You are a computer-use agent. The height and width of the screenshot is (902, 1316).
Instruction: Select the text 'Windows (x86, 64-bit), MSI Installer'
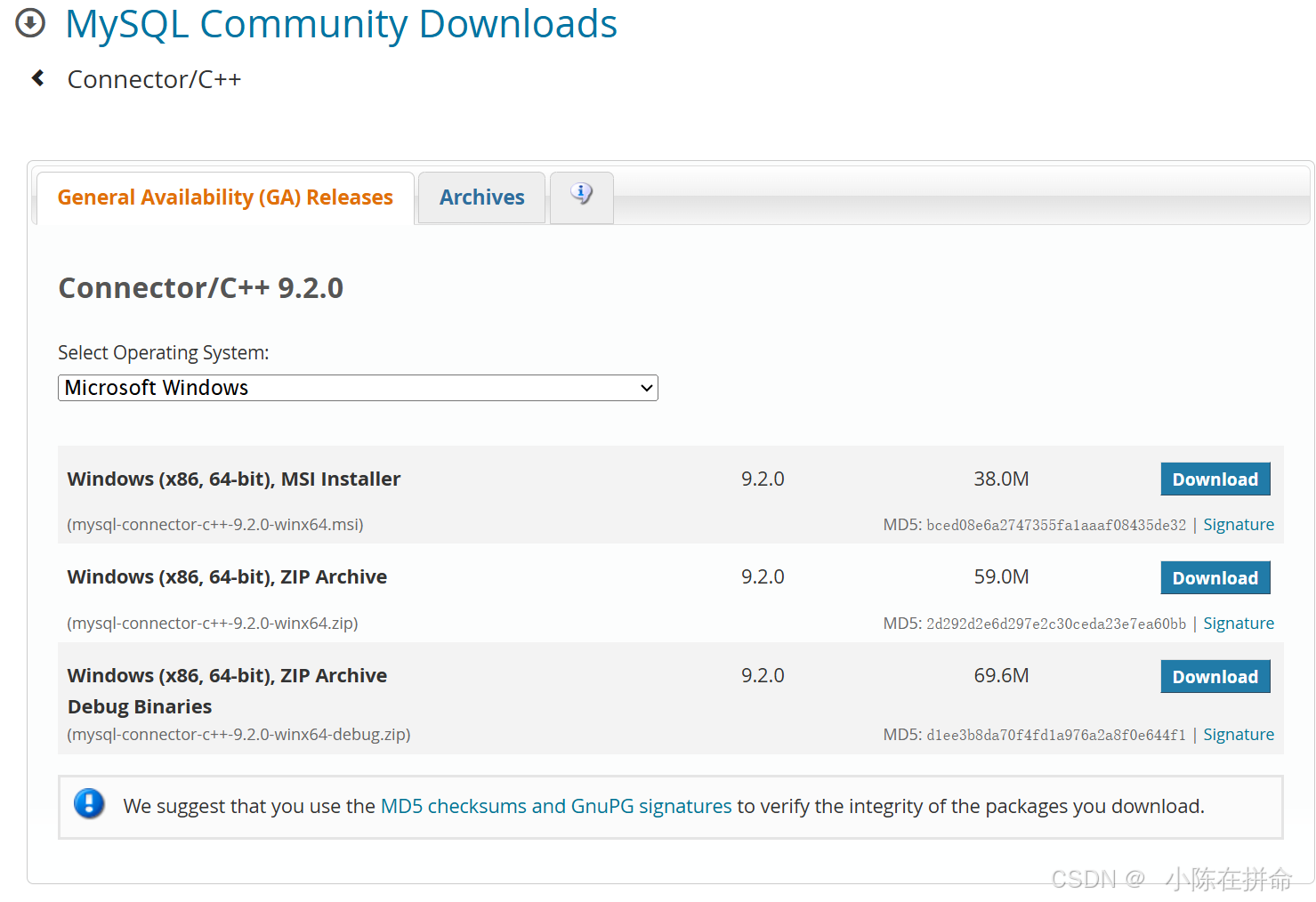(234, 479)
